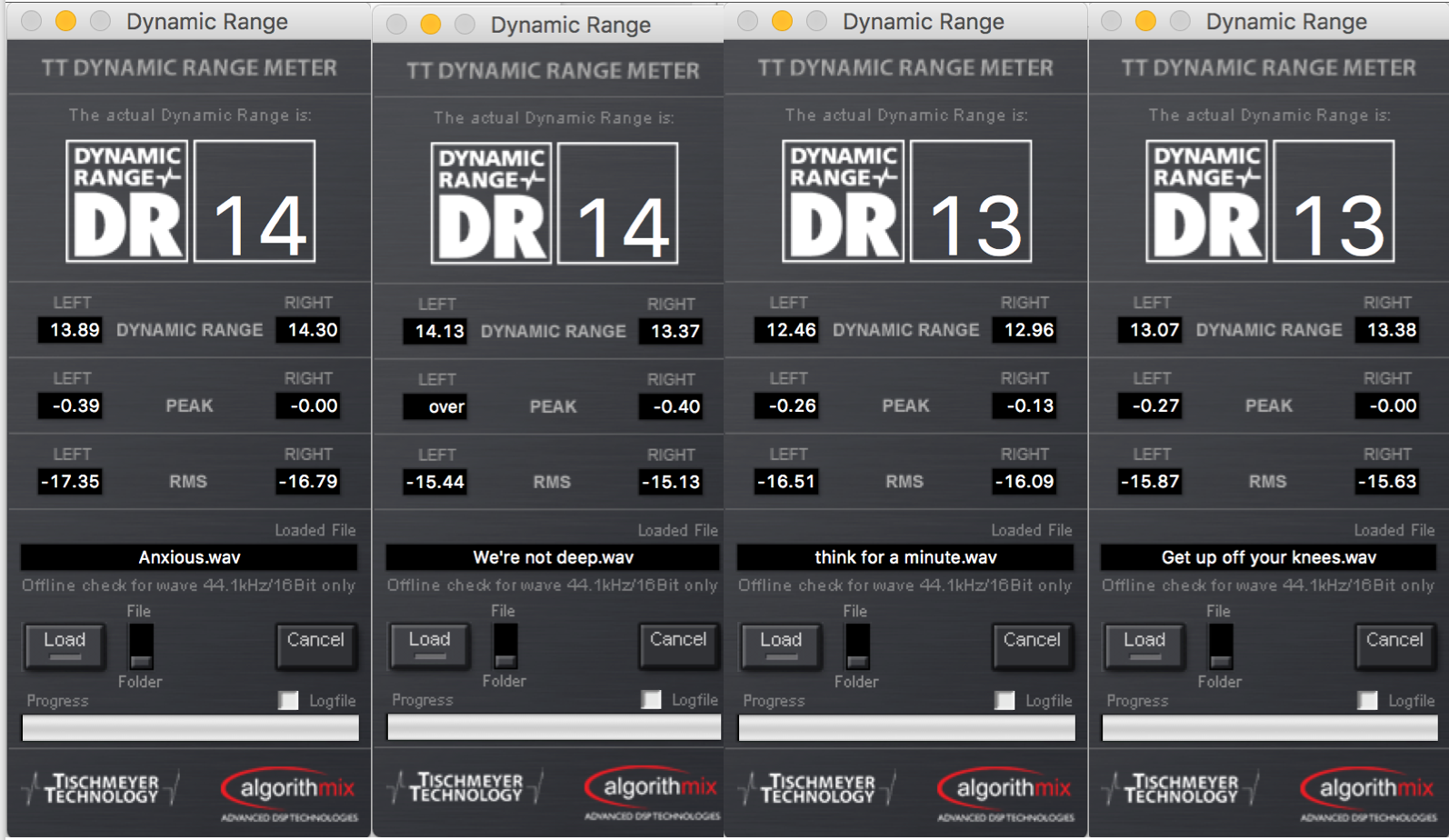Click algorithmix logo in Get up off your knees.wav window
Screen dimensions: 1449x840
1368,789
